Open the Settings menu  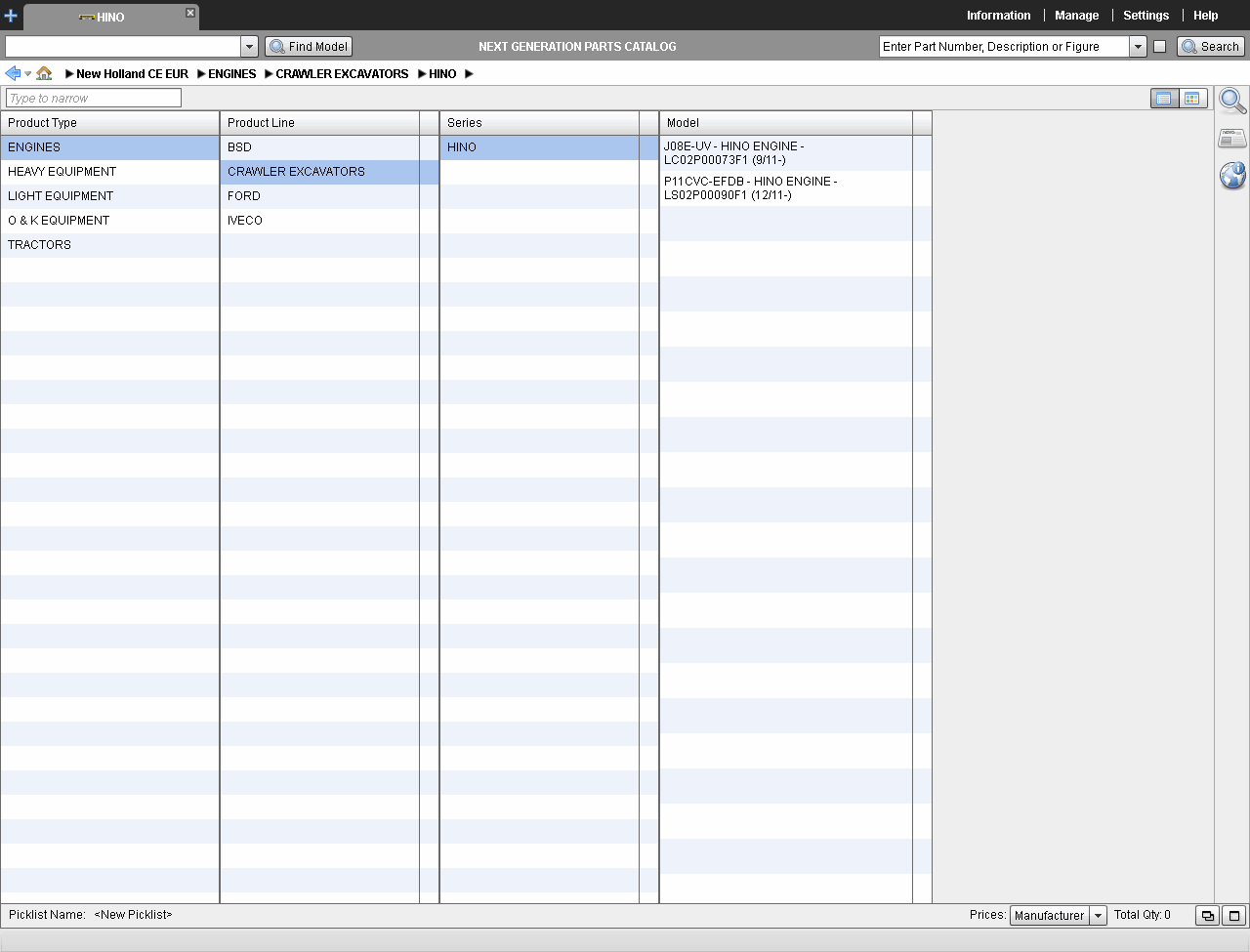tap(1146, 16)
